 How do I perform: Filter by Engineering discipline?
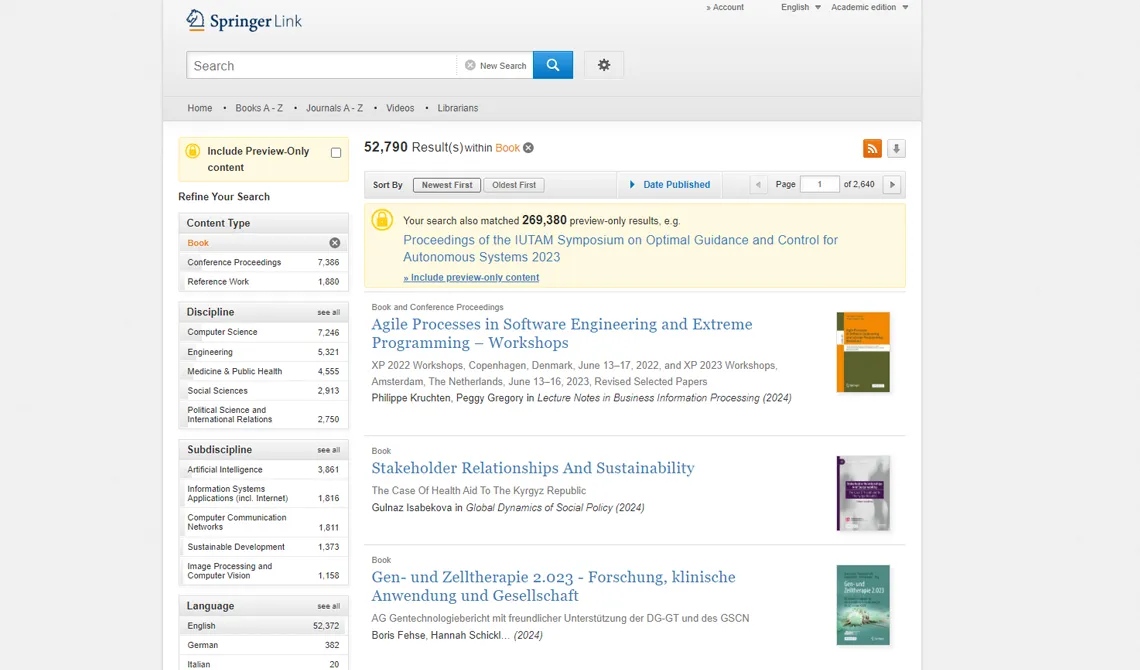263,352
